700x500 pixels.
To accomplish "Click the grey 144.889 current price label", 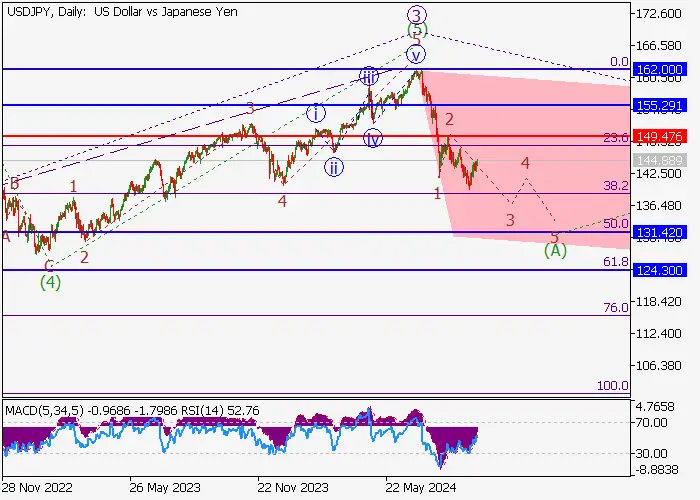I will pyautogui.click(x=659, y=161).
